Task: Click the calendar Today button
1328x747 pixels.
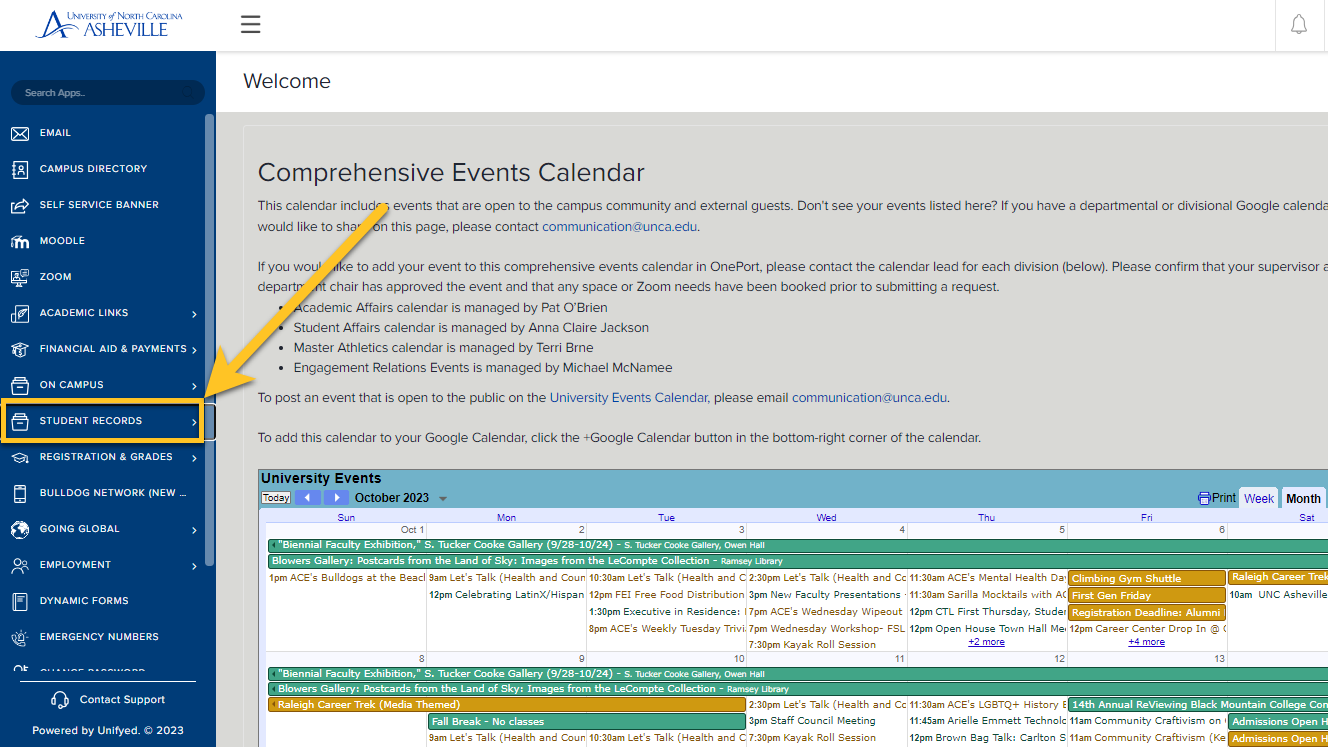Action: [x=276, y=498]
